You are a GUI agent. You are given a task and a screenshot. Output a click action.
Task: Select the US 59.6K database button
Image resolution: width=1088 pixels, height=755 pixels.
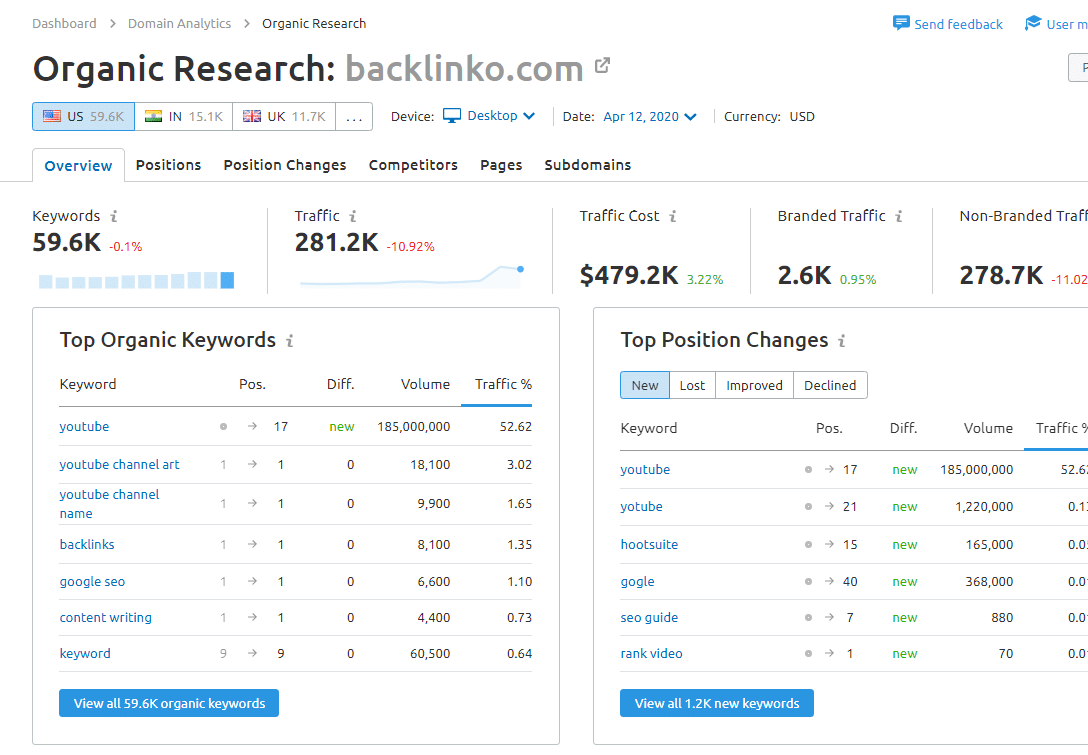(83, 117)
